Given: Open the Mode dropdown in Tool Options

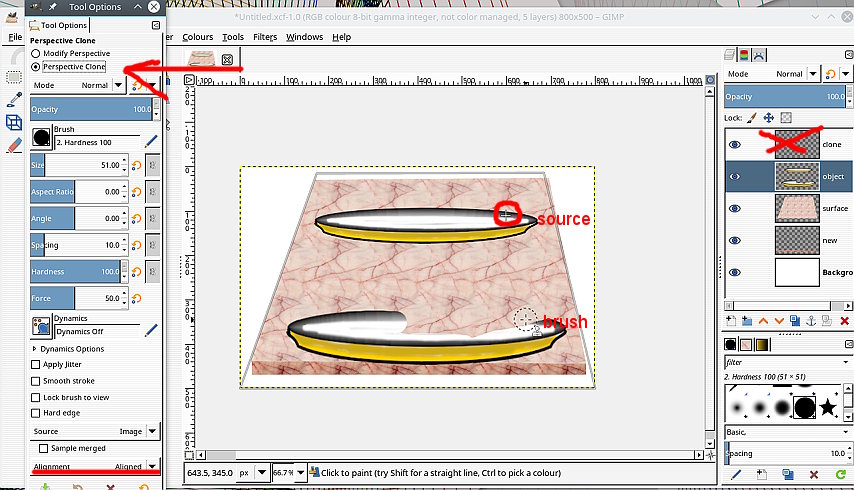Looking at the screenshot, I should click(78, 85).
